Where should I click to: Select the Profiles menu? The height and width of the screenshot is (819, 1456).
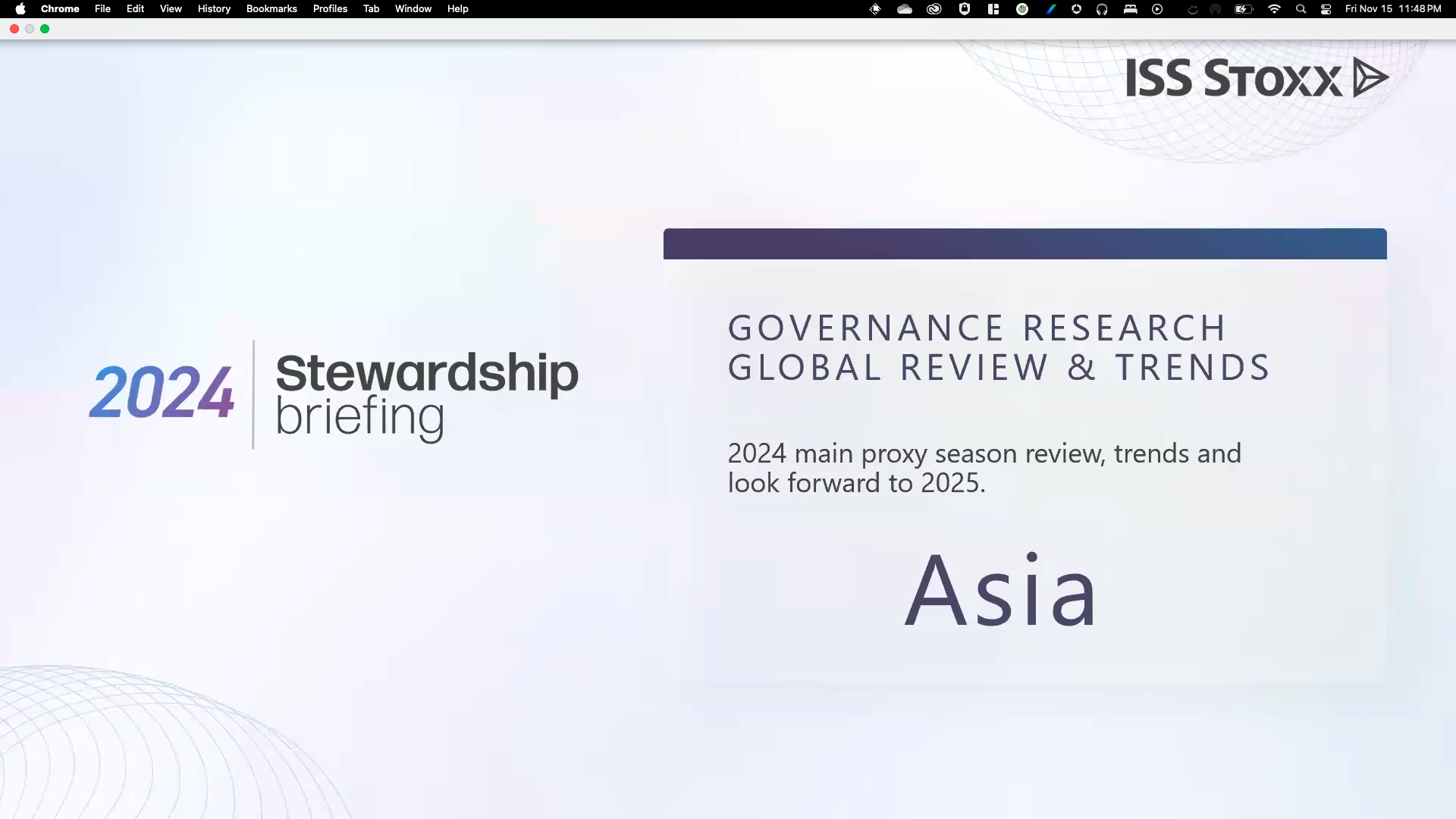point(330,9)
